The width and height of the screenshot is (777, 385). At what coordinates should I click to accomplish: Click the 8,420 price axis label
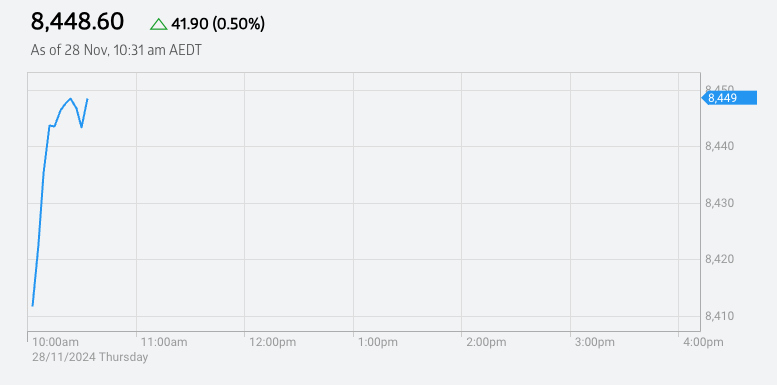[x=719, y=259]
